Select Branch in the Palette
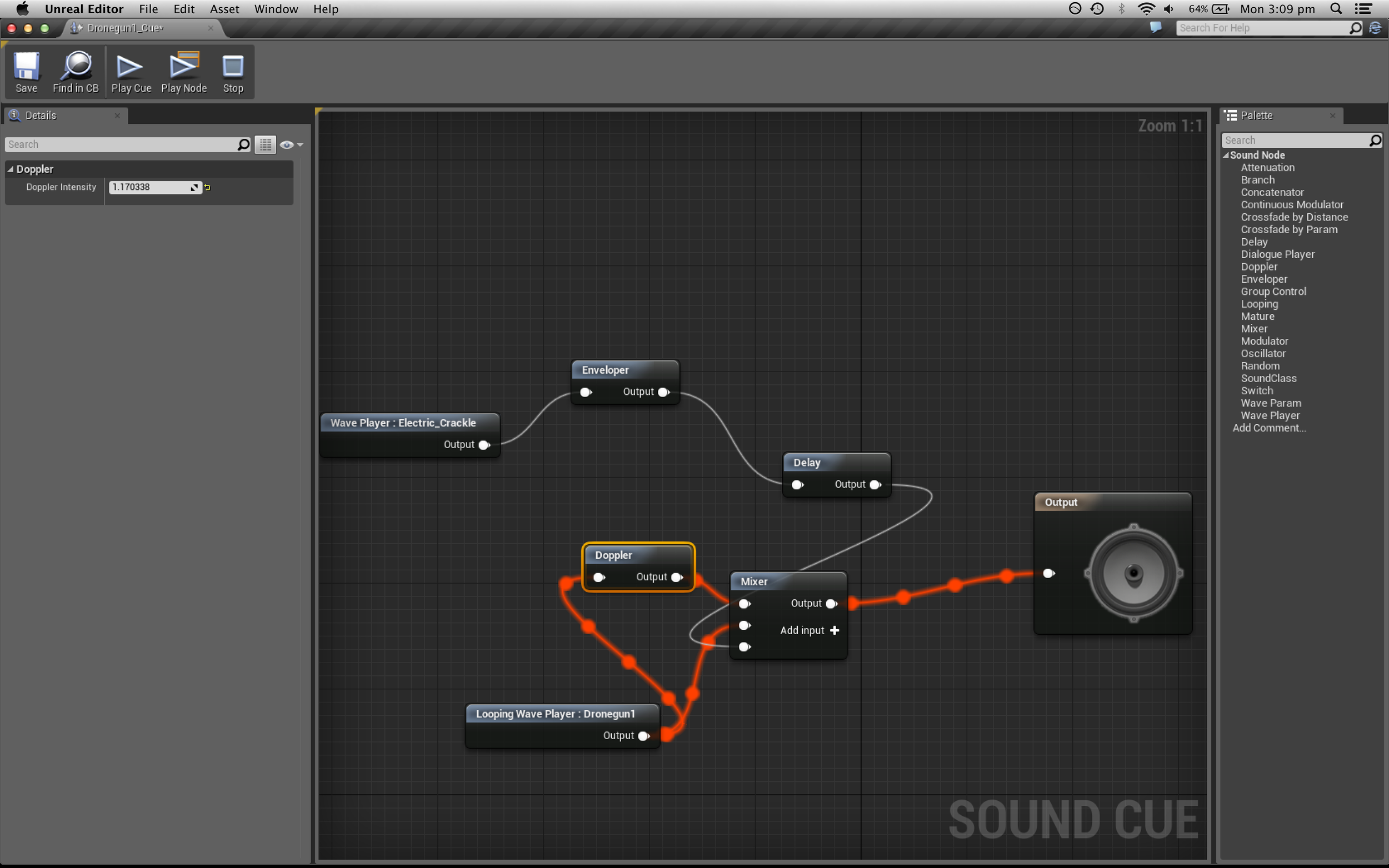The height and width of the screenshot is (868, 1389). coord(1257,180)
